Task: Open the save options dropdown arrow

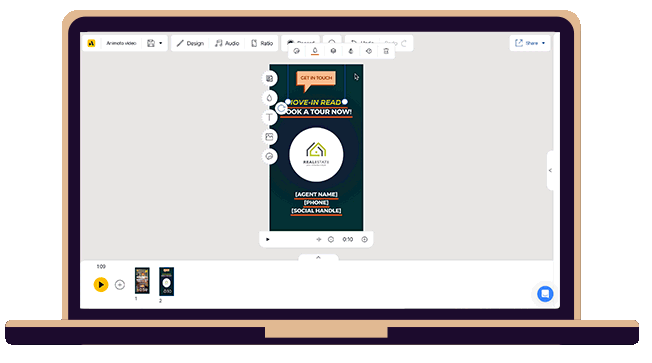Action: (161, 43)
